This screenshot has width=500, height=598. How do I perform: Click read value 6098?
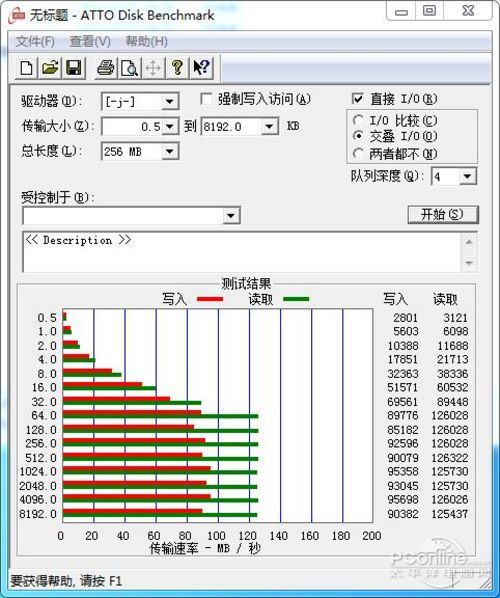[x=455, y=331]
